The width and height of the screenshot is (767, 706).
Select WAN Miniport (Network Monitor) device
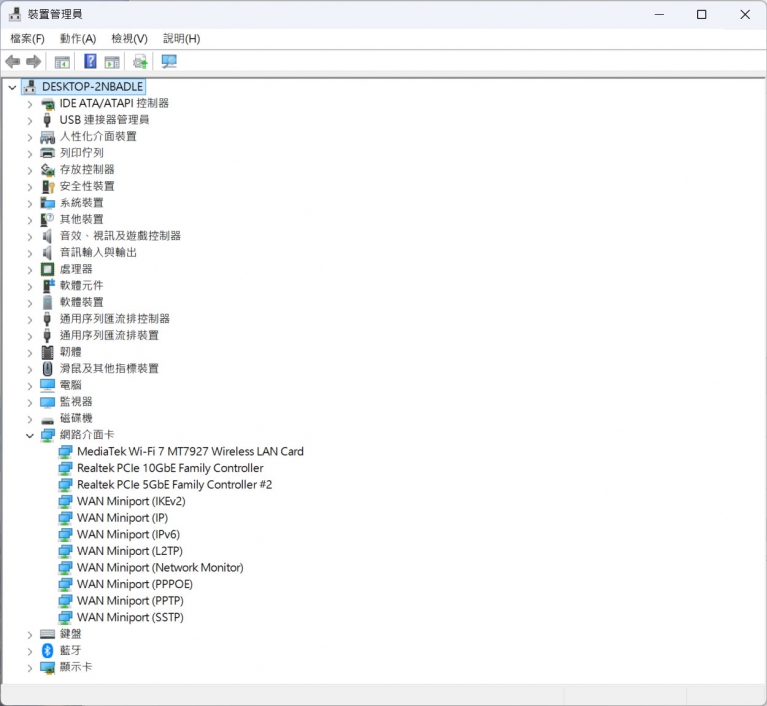point(160,567)
